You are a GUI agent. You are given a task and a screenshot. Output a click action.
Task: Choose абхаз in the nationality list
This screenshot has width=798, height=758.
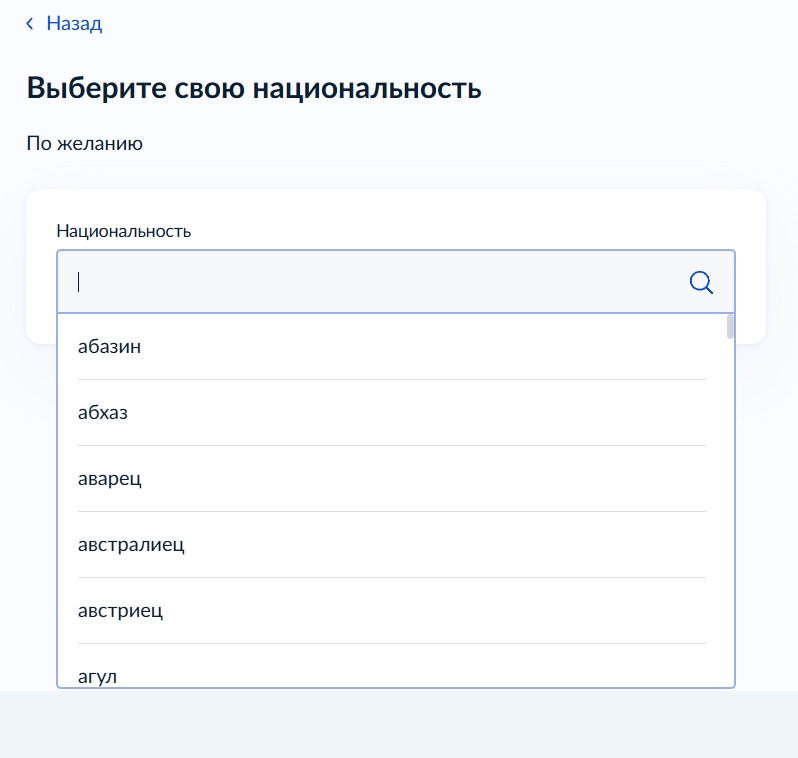pyautogui.click(x=103, y=412)
